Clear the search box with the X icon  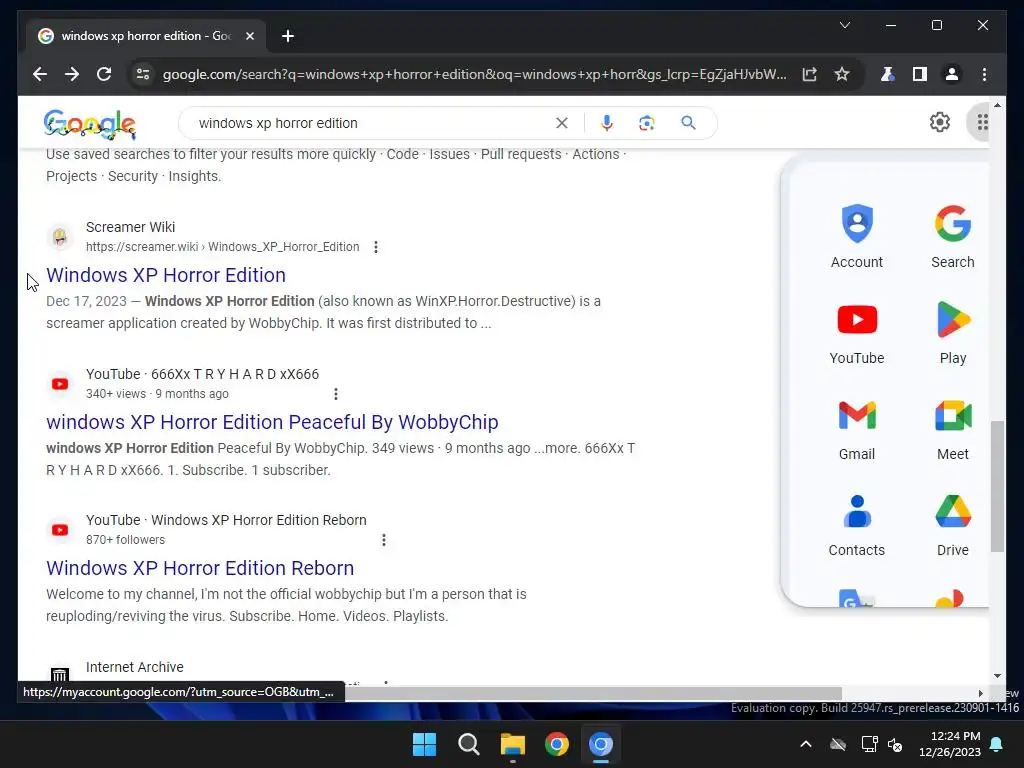point(562,123)
